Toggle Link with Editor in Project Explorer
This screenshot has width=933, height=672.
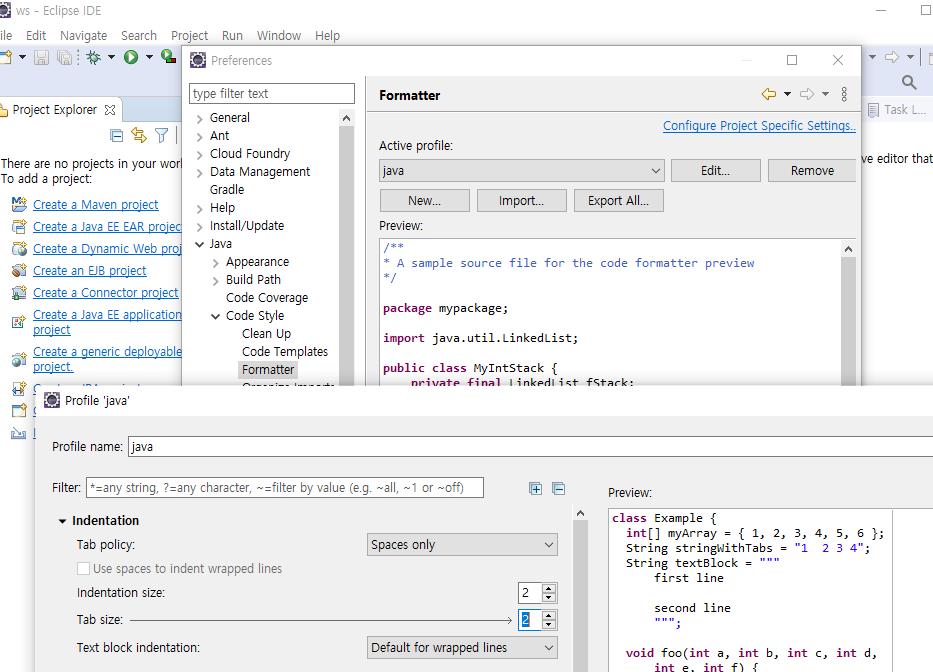coord(139,136)
